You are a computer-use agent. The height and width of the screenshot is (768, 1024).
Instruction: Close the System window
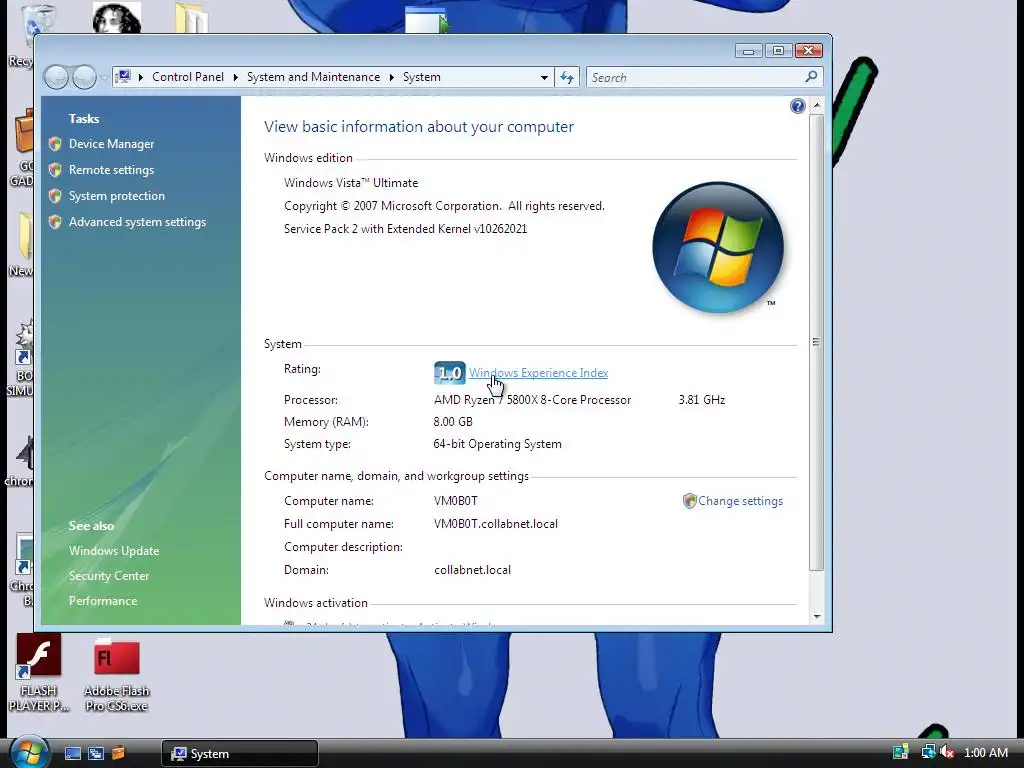tap(808, 51)
